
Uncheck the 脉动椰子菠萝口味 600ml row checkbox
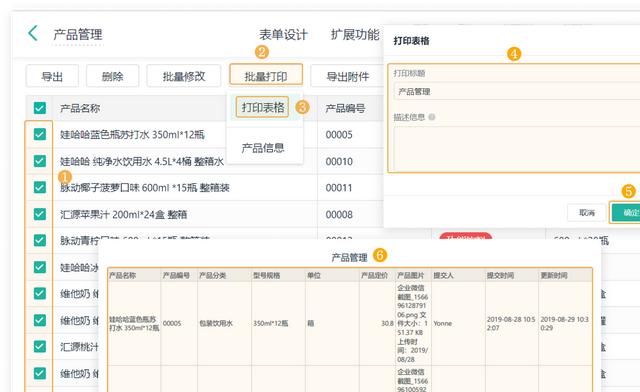click(40, 187)
